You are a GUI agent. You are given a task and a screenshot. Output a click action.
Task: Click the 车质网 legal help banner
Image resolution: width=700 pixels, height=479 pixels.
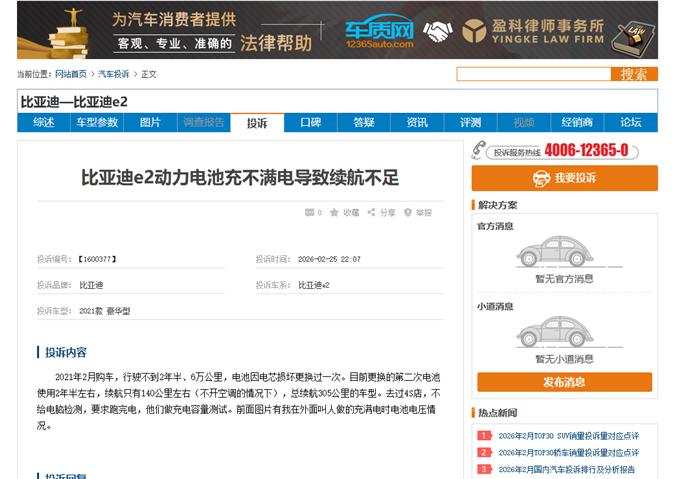[x=337, y=30]
